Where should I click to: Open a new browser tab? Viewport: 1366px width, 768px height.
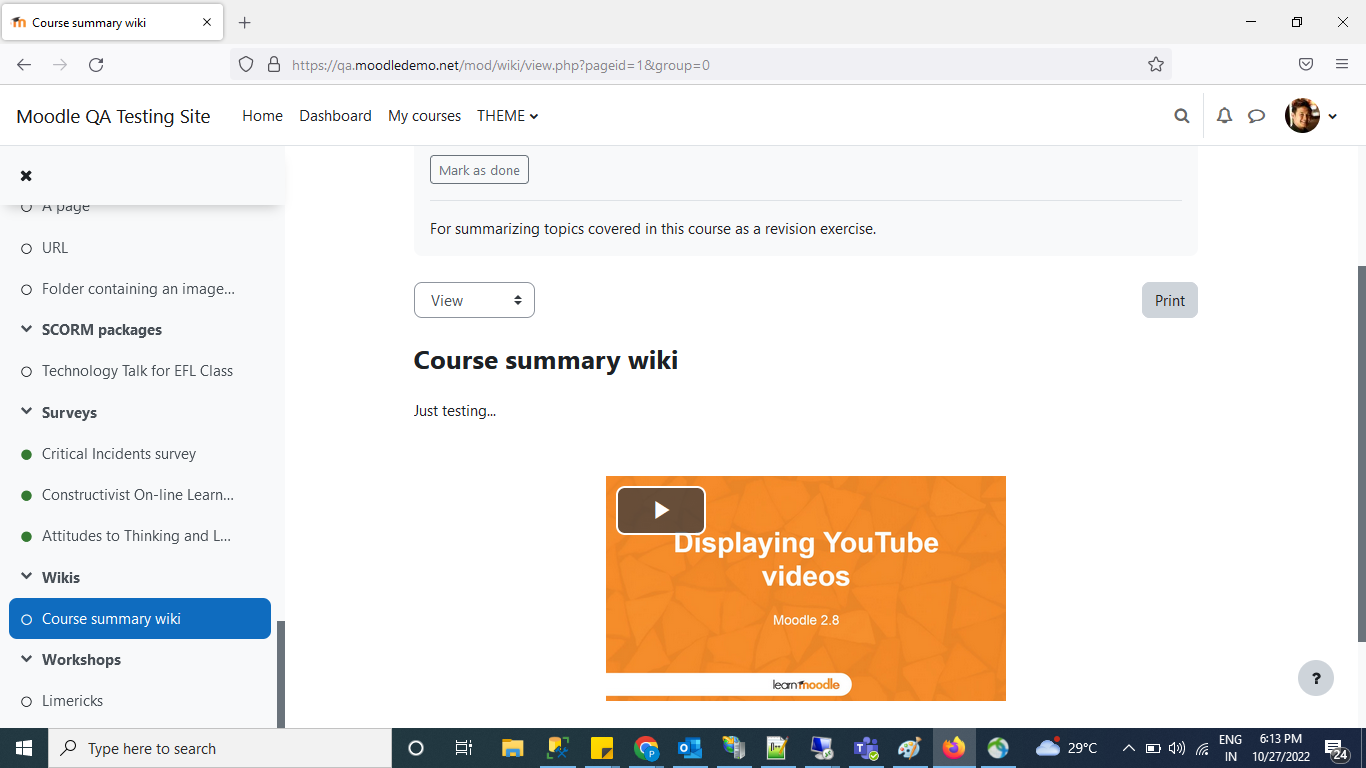(x=245, y=22)
